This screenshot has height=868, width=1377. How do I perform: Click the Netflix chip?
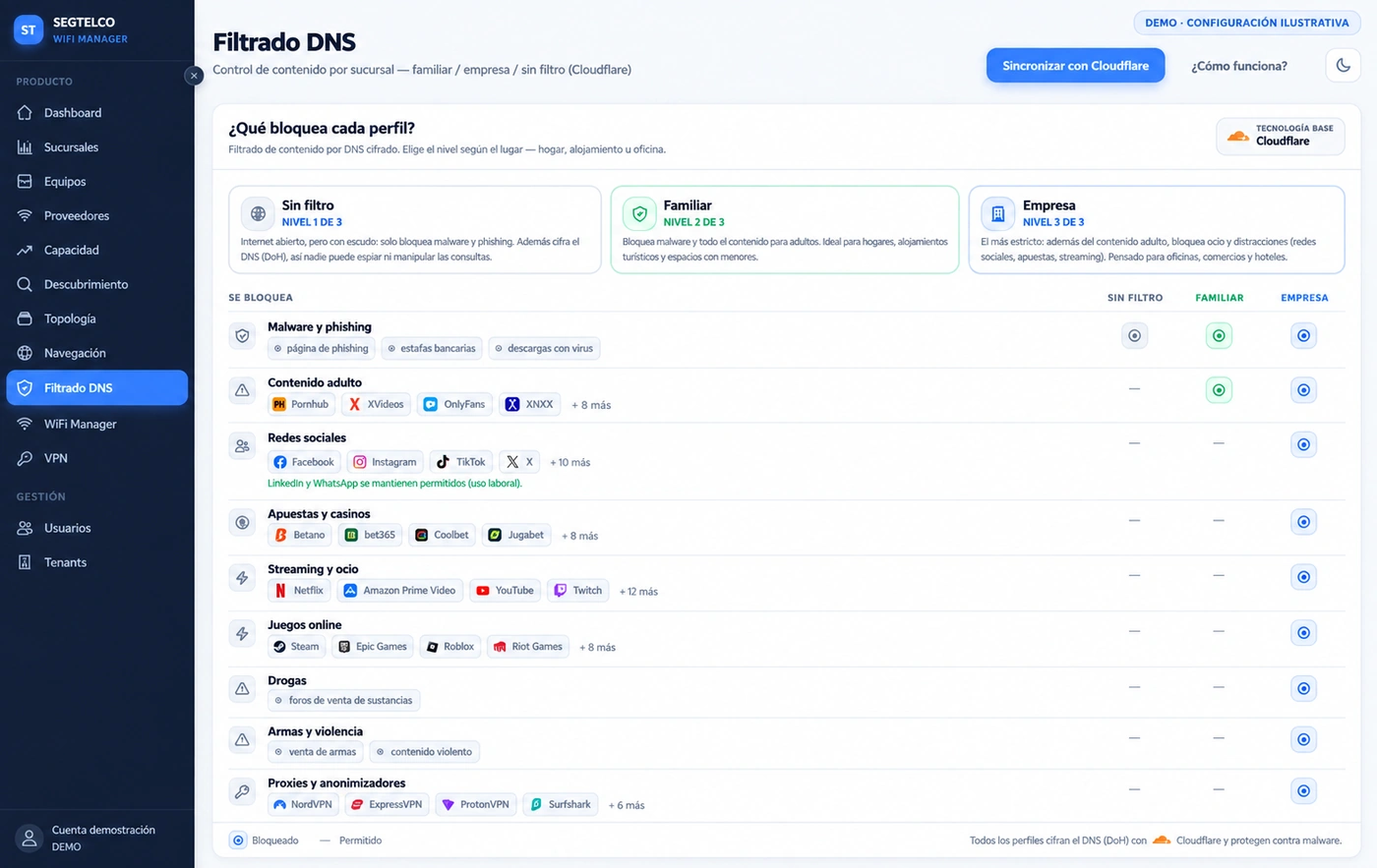pos(299,591)
